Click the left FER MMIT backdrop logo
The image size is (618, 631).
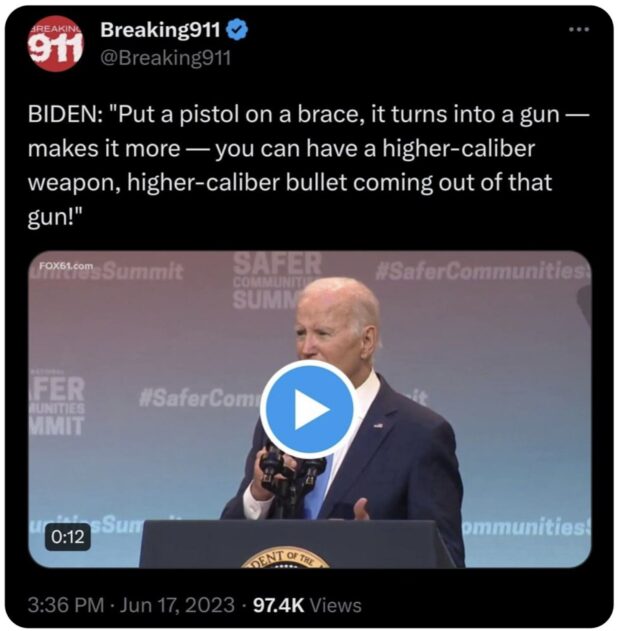point(57,406)
